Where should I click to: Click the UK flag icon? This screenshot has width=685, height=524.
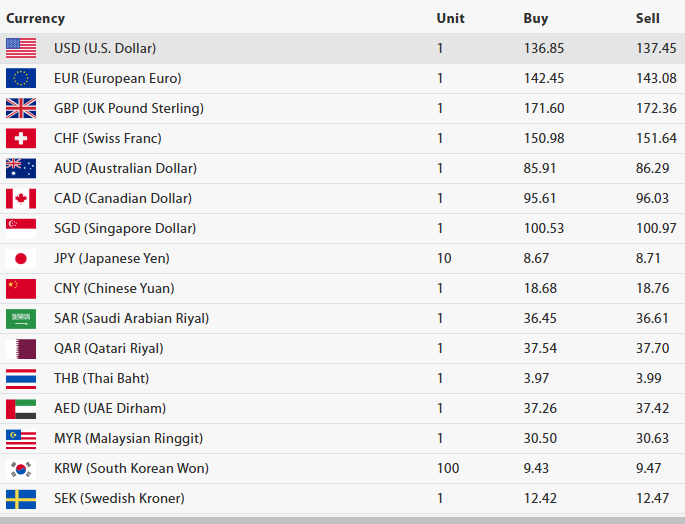tap(21, 108)
